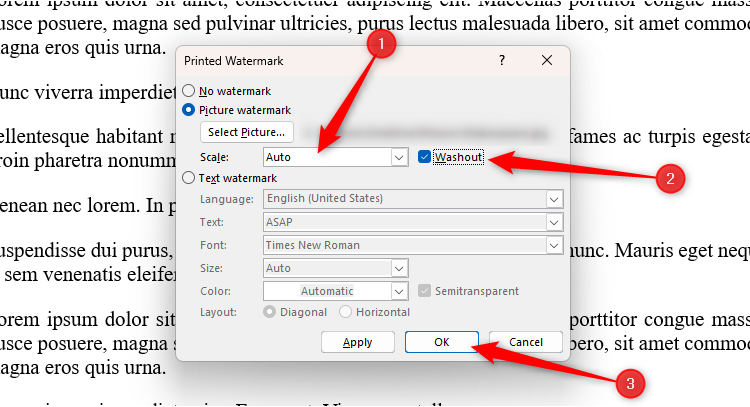Open the Text ASAP dropdown arrow
750x407 pixels.
coord(554,222)
